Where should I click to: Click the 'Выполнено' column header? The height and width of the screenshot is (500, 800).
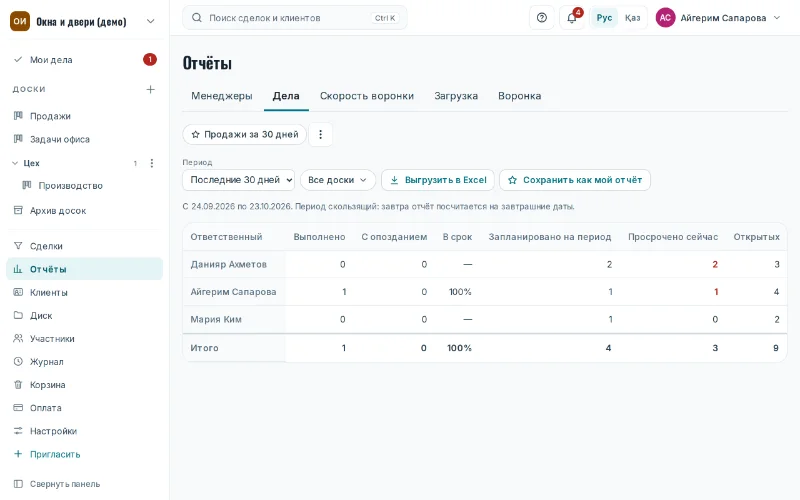[319, 237]
